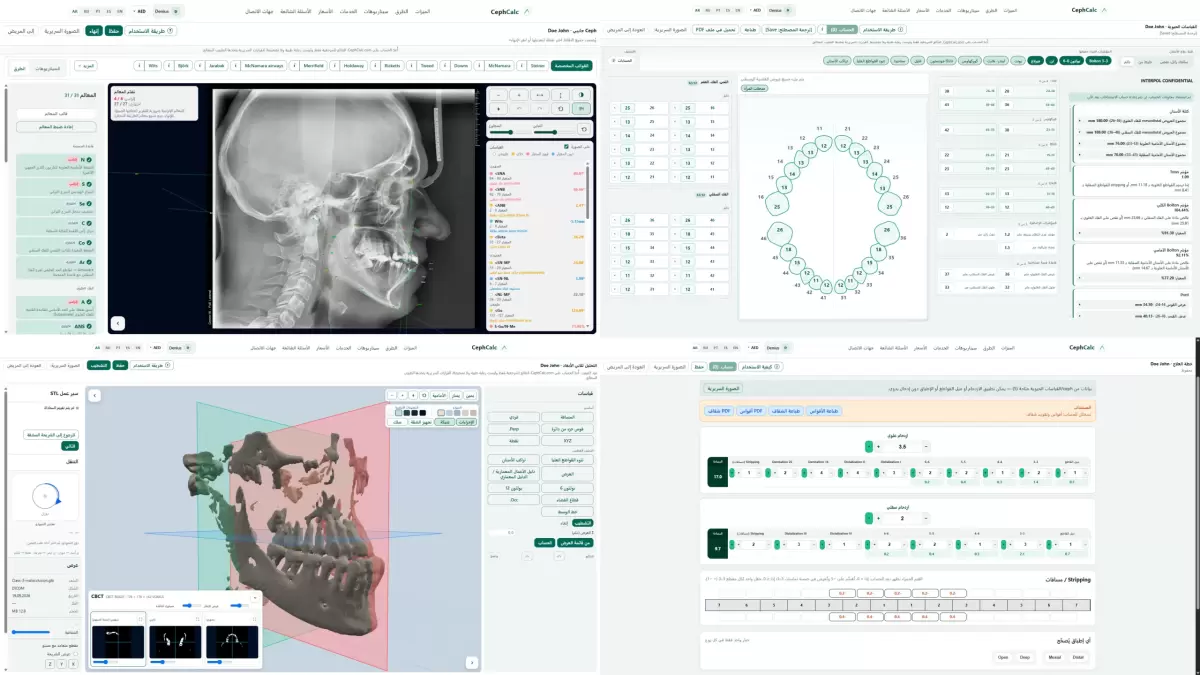
Task: Click إنهاء button in tracing window
Action: click(94, 31)
